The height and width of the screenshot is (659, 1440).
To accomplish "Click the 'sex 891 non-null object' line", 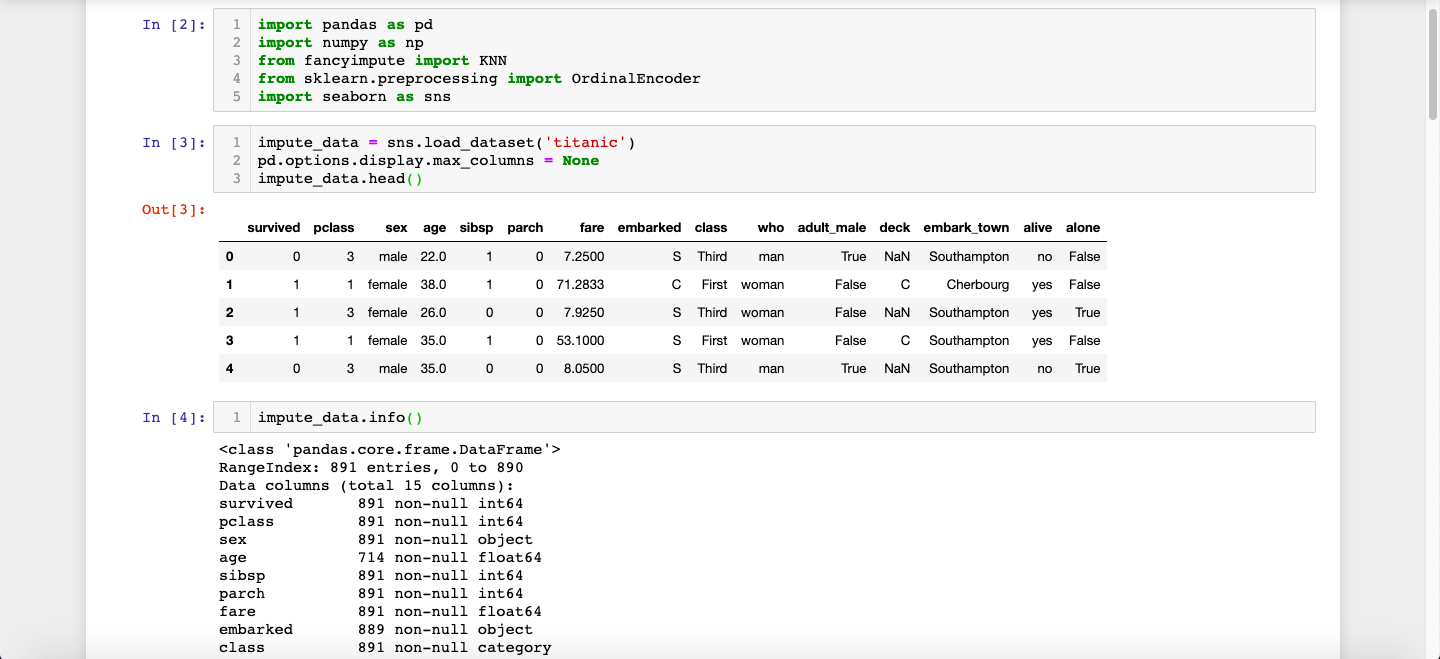I will (x=376, y=539).
